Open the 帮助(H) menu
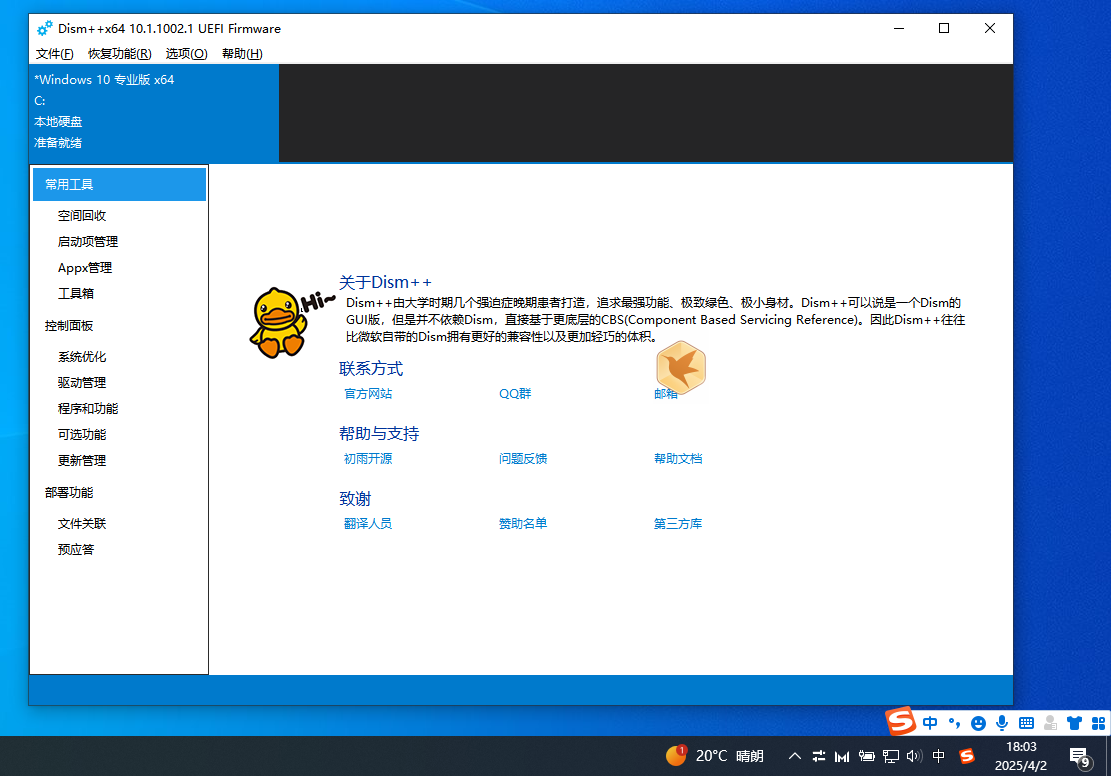 [242, 54]
